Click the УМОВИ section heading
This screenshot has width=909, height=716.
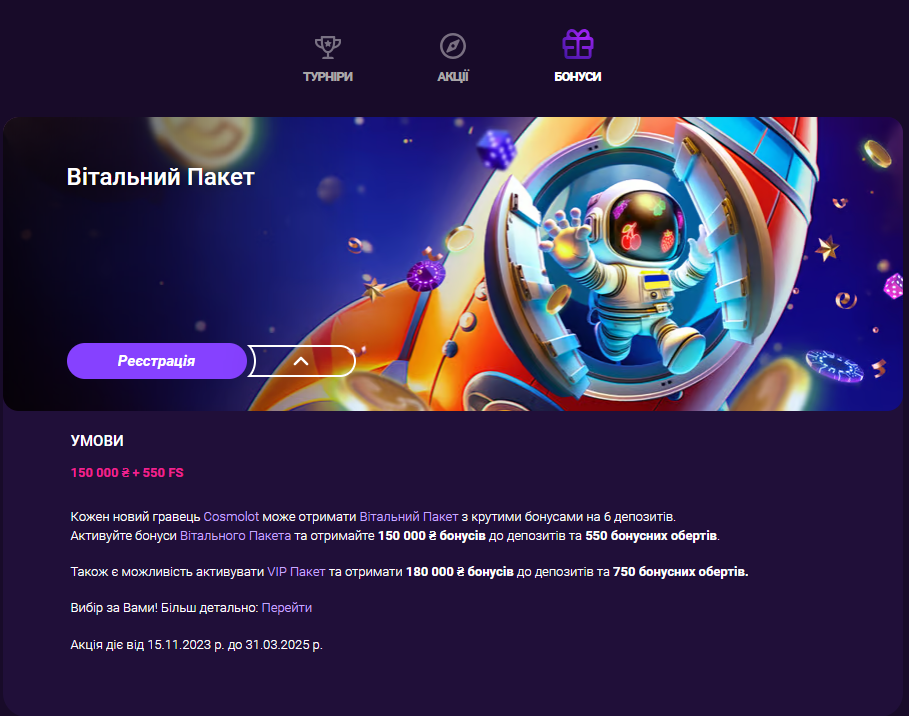click(97, 441)
